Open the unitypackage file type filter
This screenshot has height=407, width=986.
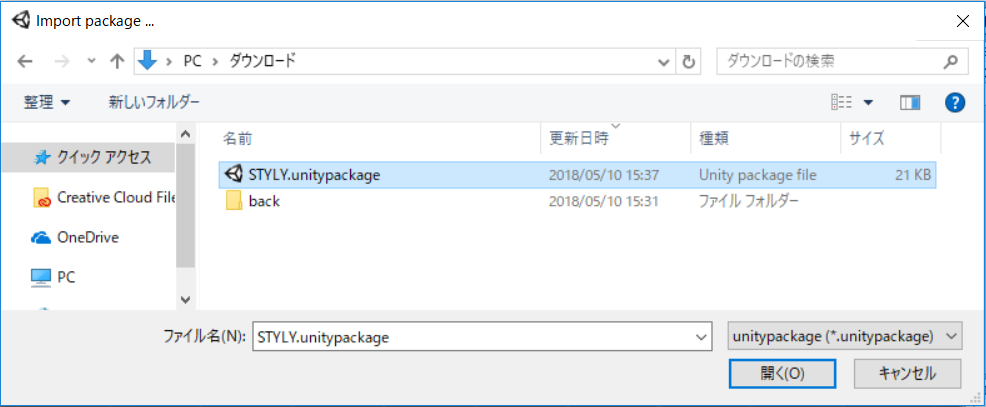(x=844, y=337)
